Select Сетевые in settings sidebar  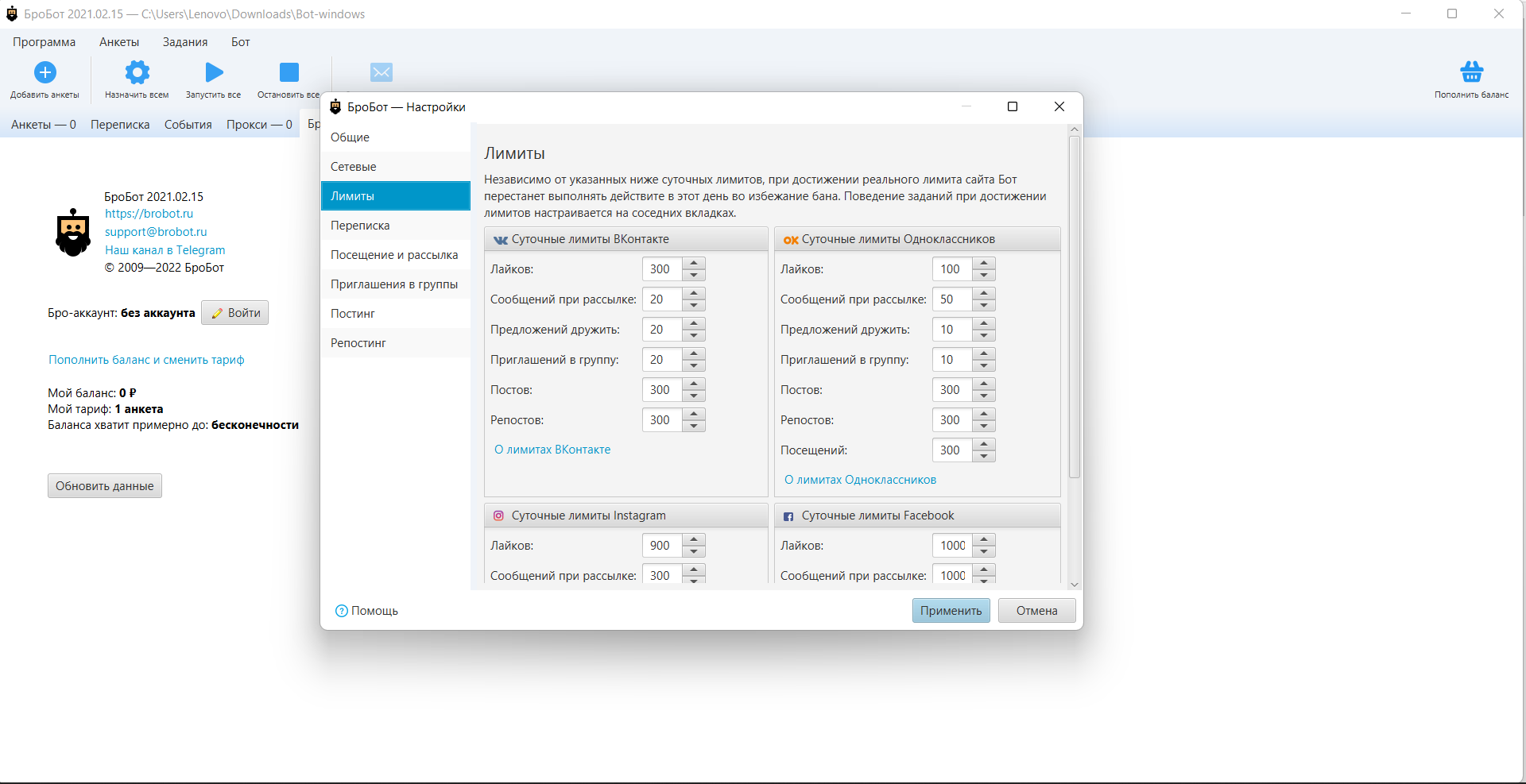coord(396,167)
